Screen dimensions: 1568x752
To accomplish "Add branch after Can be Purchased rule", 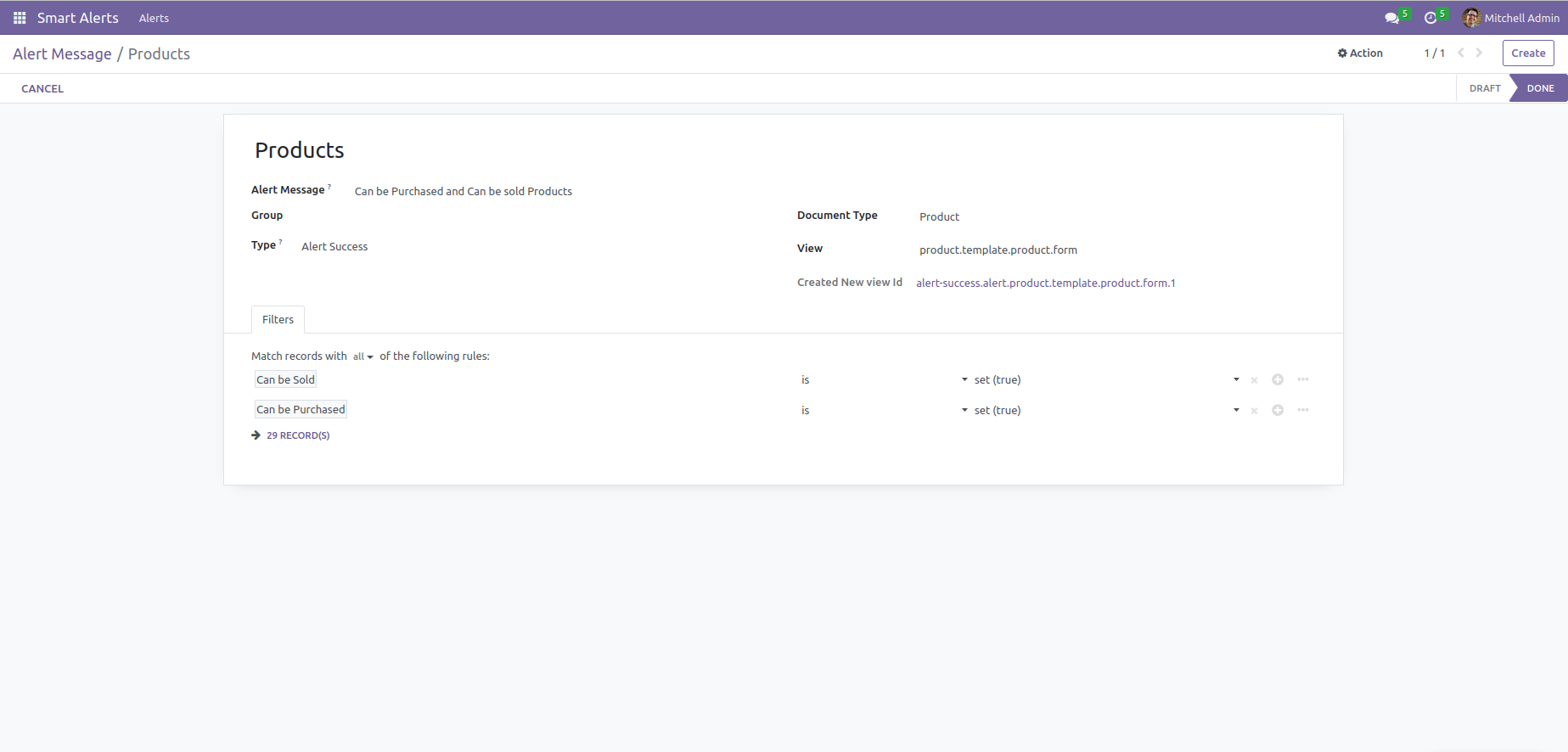I will point(1303,410).
